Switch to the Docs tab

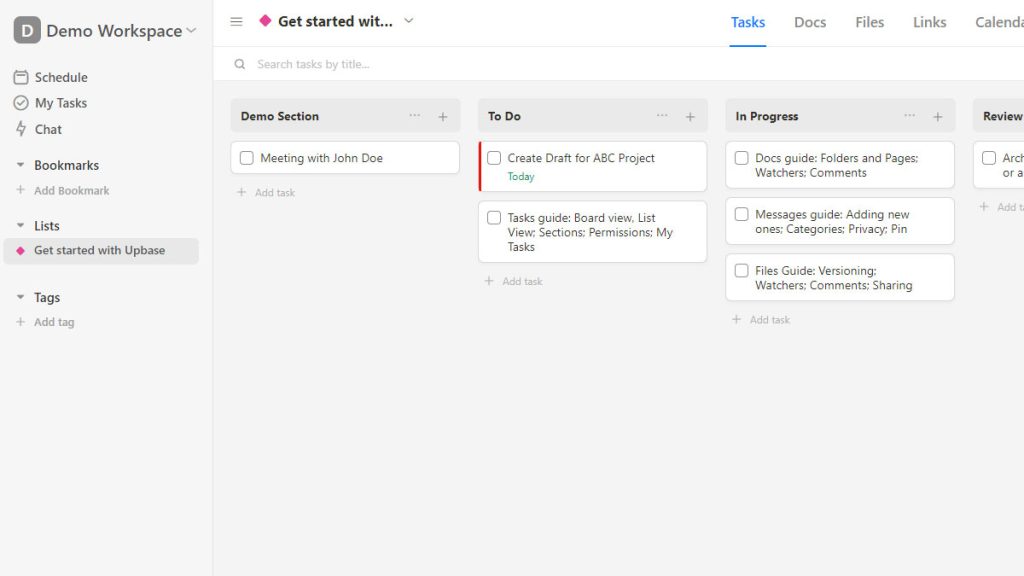[810, 22]
